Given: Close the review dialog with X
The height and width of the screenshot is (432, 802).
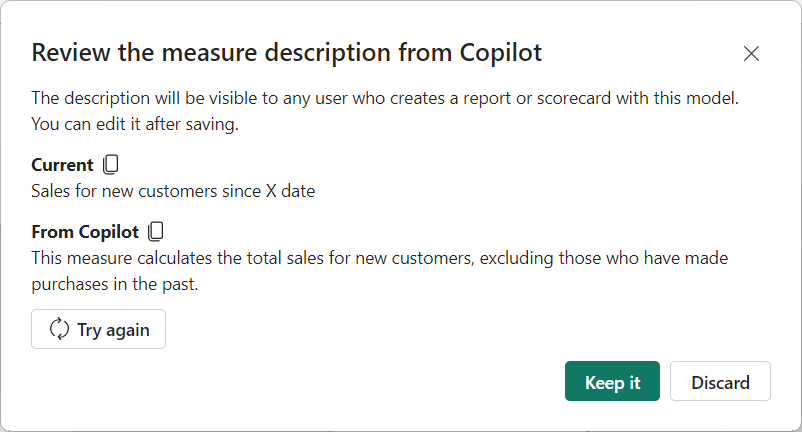Looking at the screenshot, I should pyautogui.click(x=751, y=54).
